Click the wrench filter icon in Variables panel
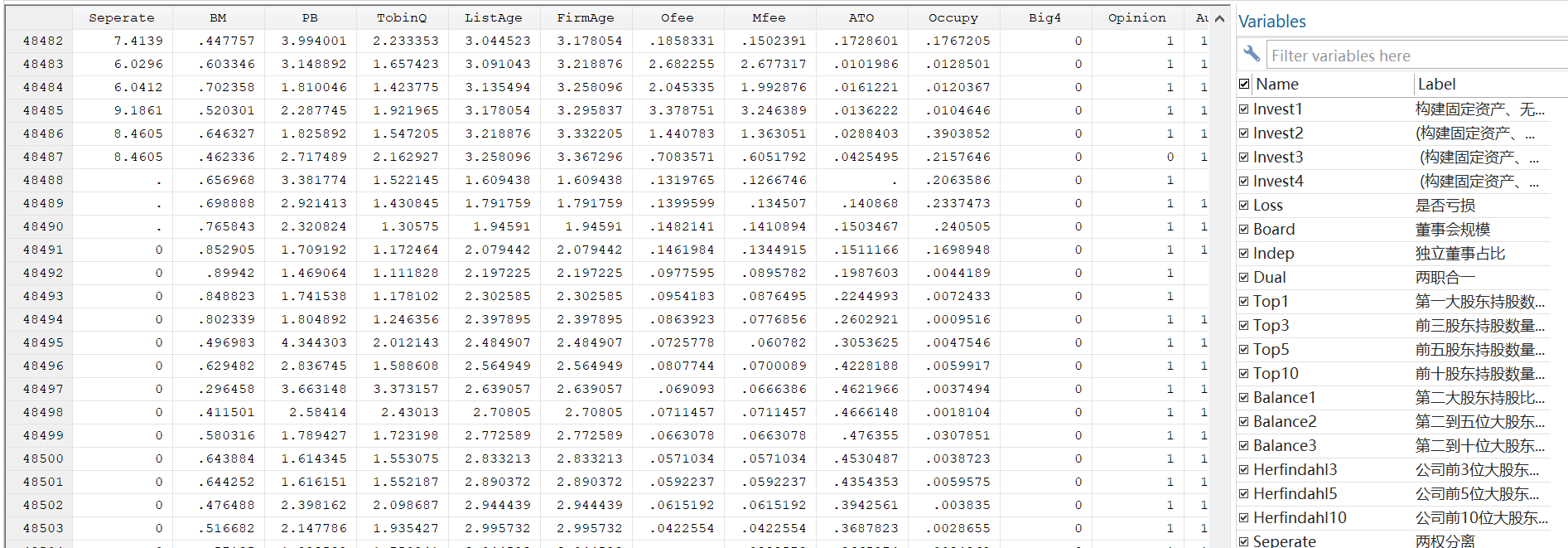 [x=1252, y=55]
